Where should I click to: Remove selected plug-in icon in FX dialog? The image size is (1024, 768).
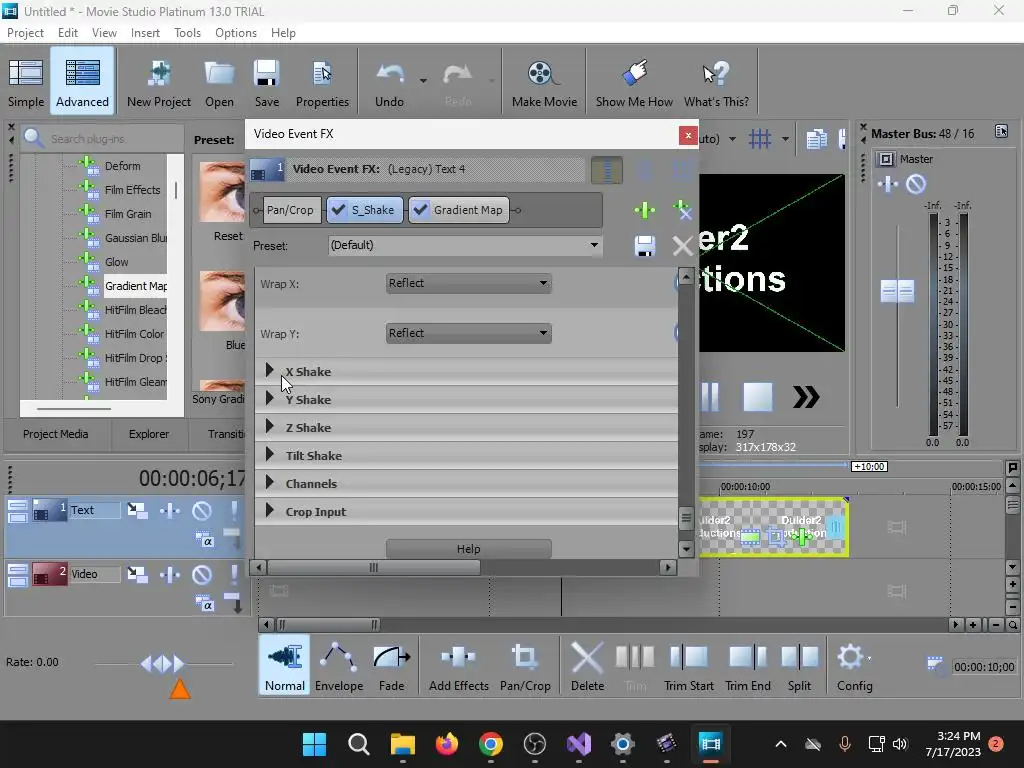[x=682, y=210]
